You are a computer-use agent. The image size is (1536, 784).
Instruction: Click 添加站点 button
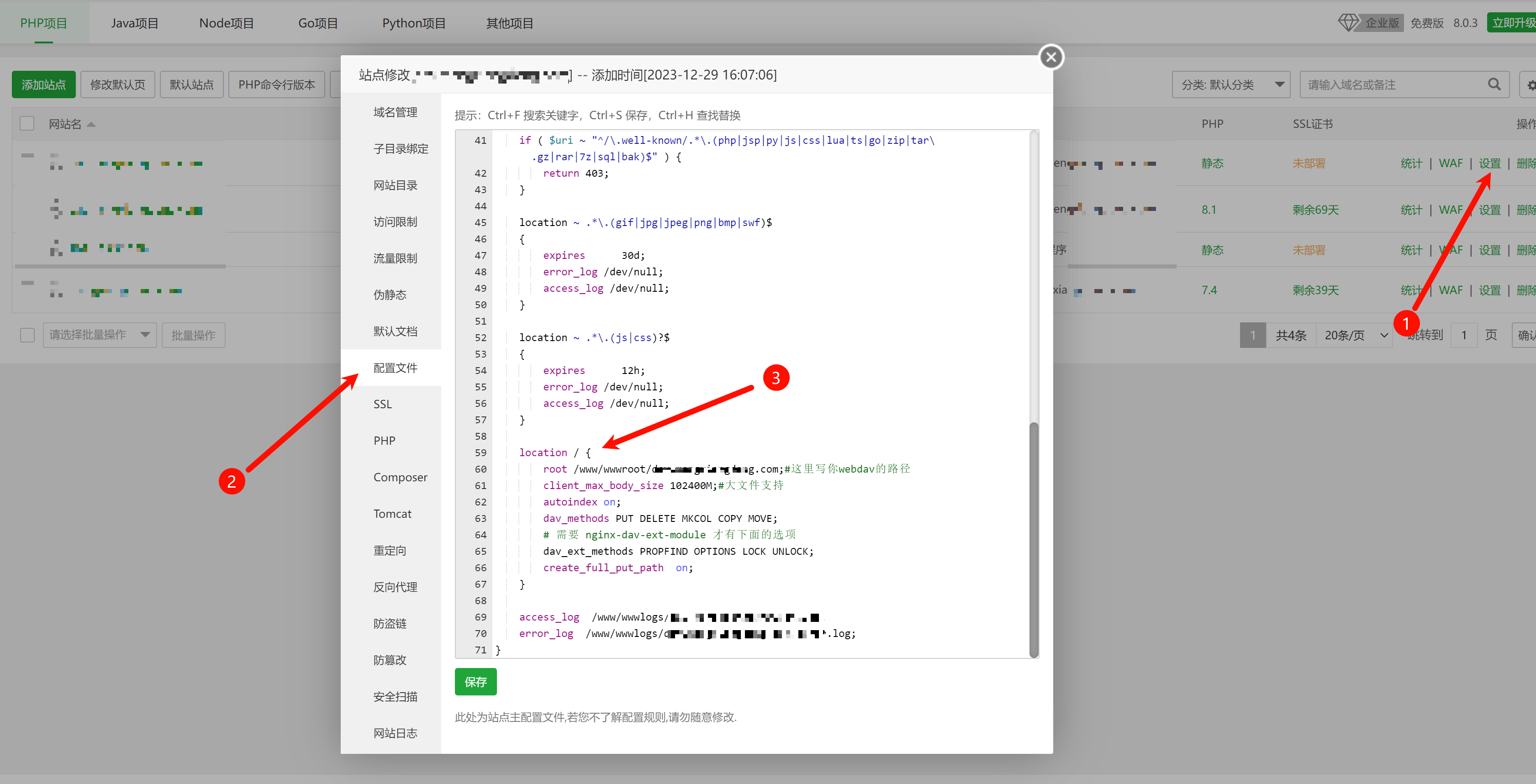click(x=43, y=84)
